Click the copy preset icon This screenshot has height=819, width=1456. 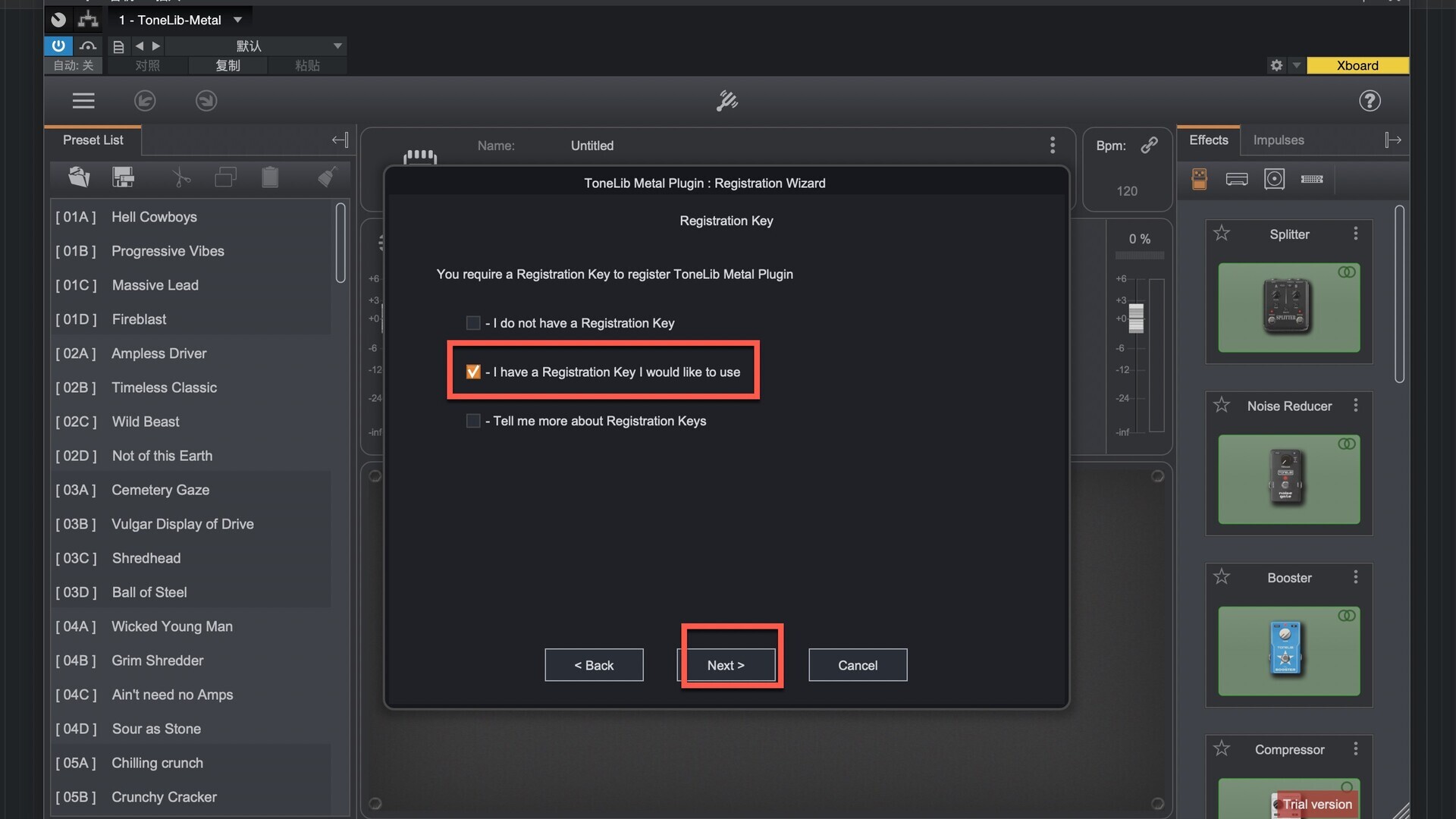coord(225,177)
